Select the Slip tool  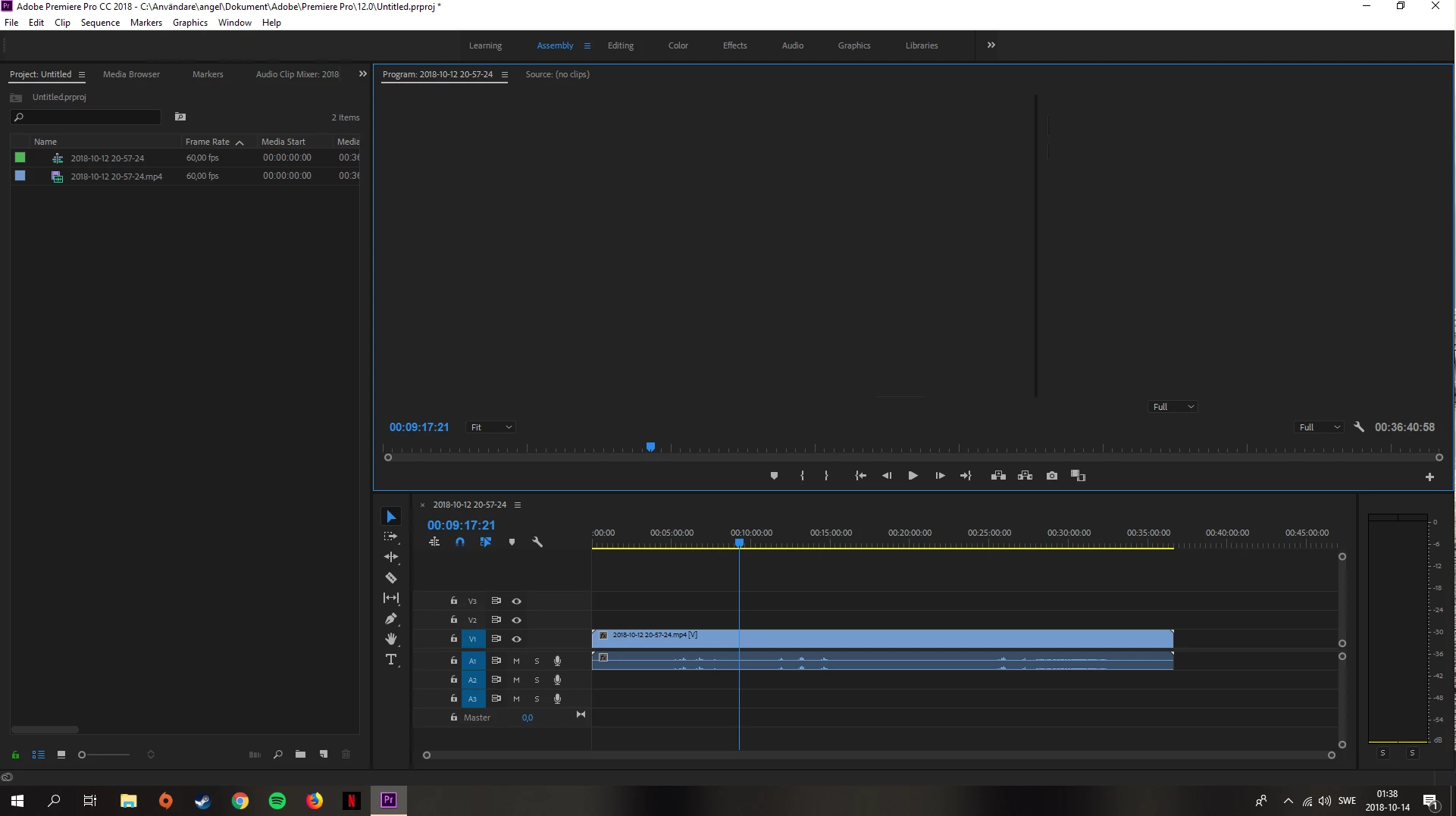[x=391, y=598]
